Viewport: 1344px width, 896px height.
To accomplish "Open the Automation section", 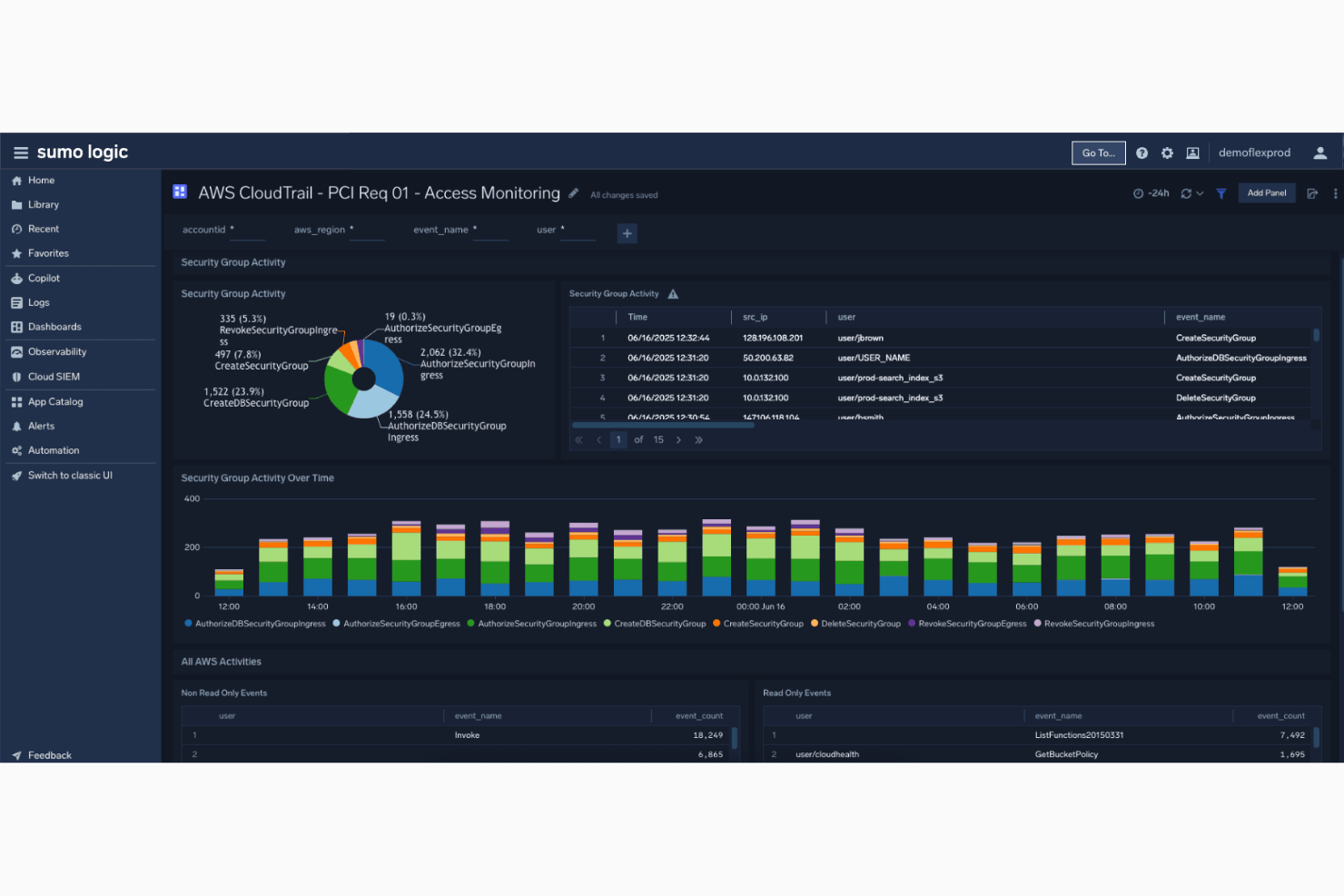I will 54,450.
